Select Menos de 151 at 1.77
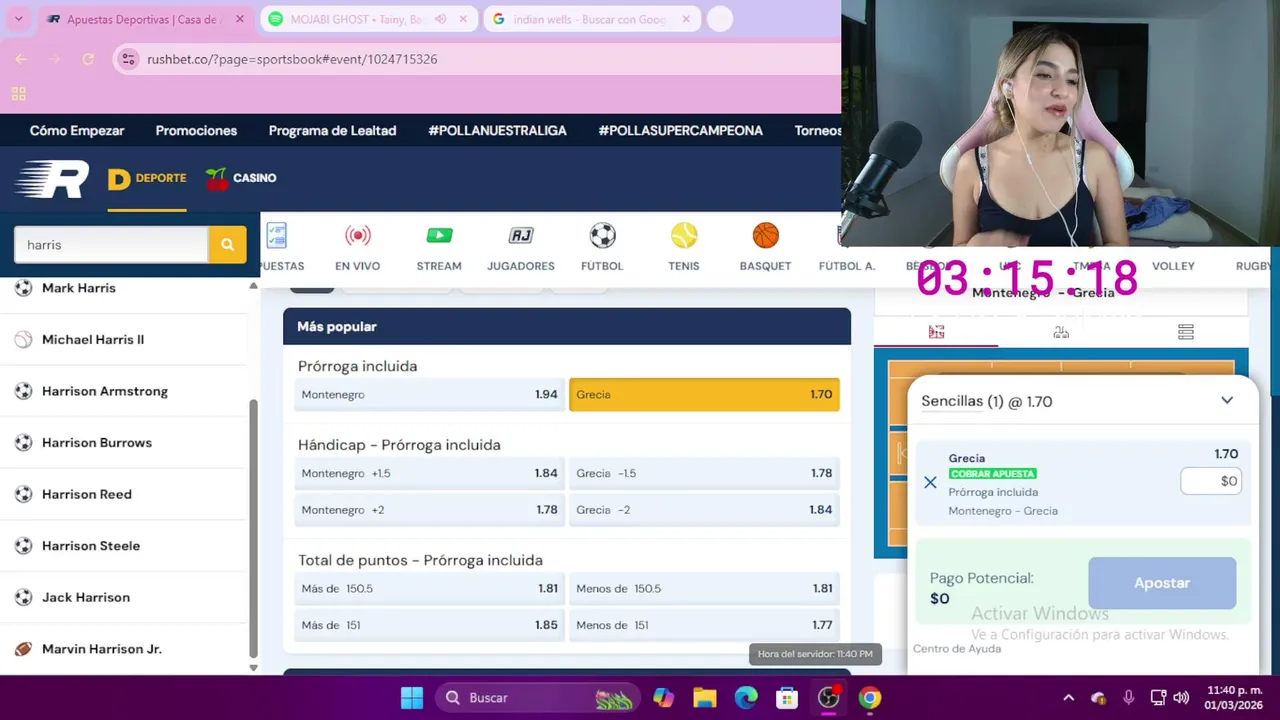The image size is (1280, 720). (x=704, y=625)
